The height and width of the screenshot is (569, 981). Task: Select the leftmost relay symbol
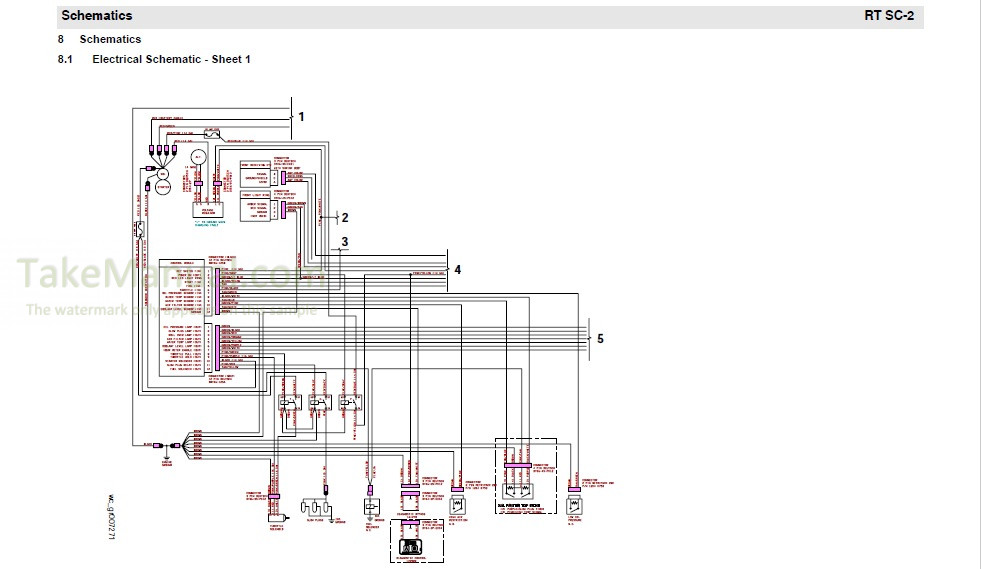tap(291, 404)
